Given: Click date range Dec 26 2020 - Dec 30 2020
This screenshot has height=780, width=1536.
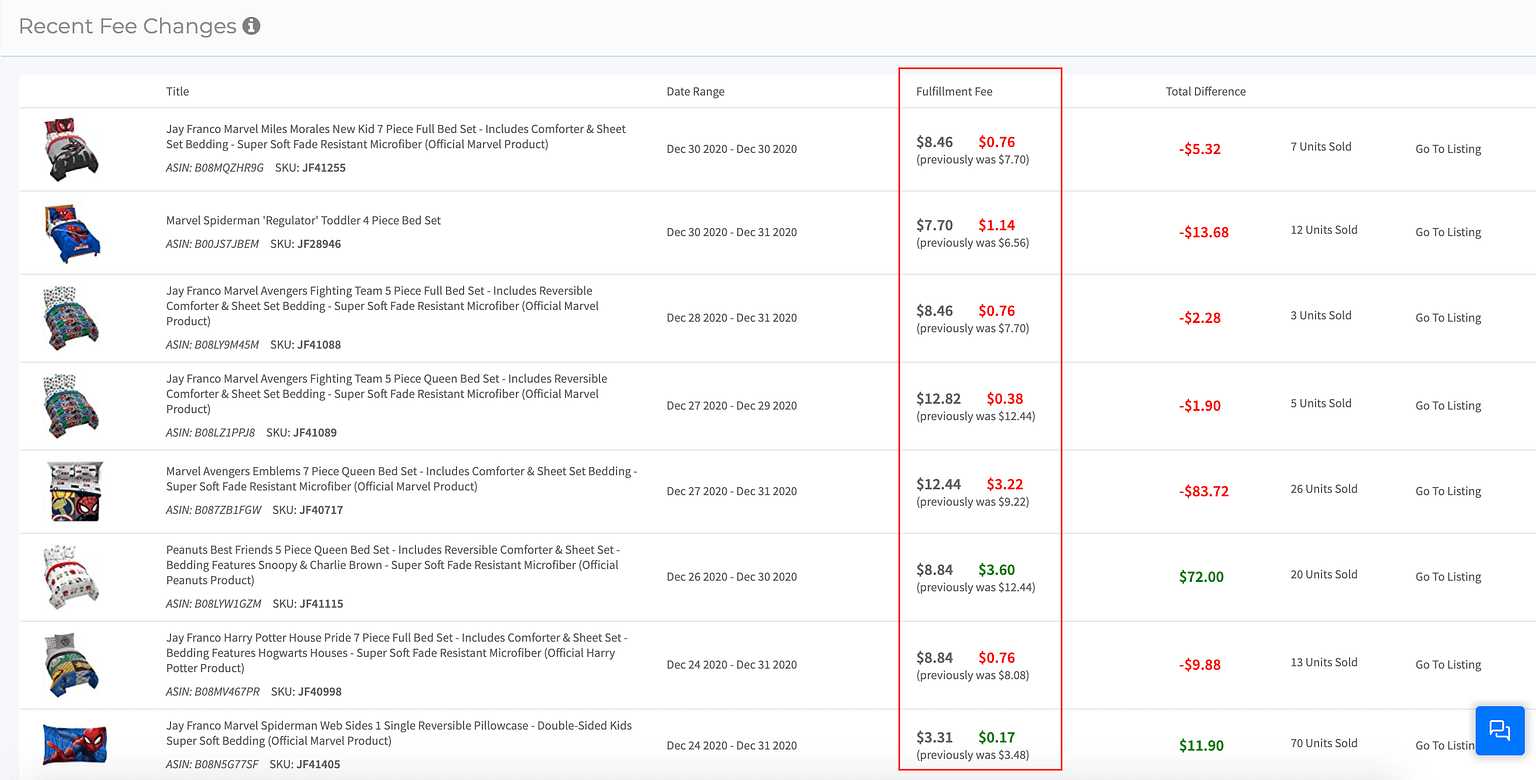Looking at the screenshot, I should click(732, 577).
